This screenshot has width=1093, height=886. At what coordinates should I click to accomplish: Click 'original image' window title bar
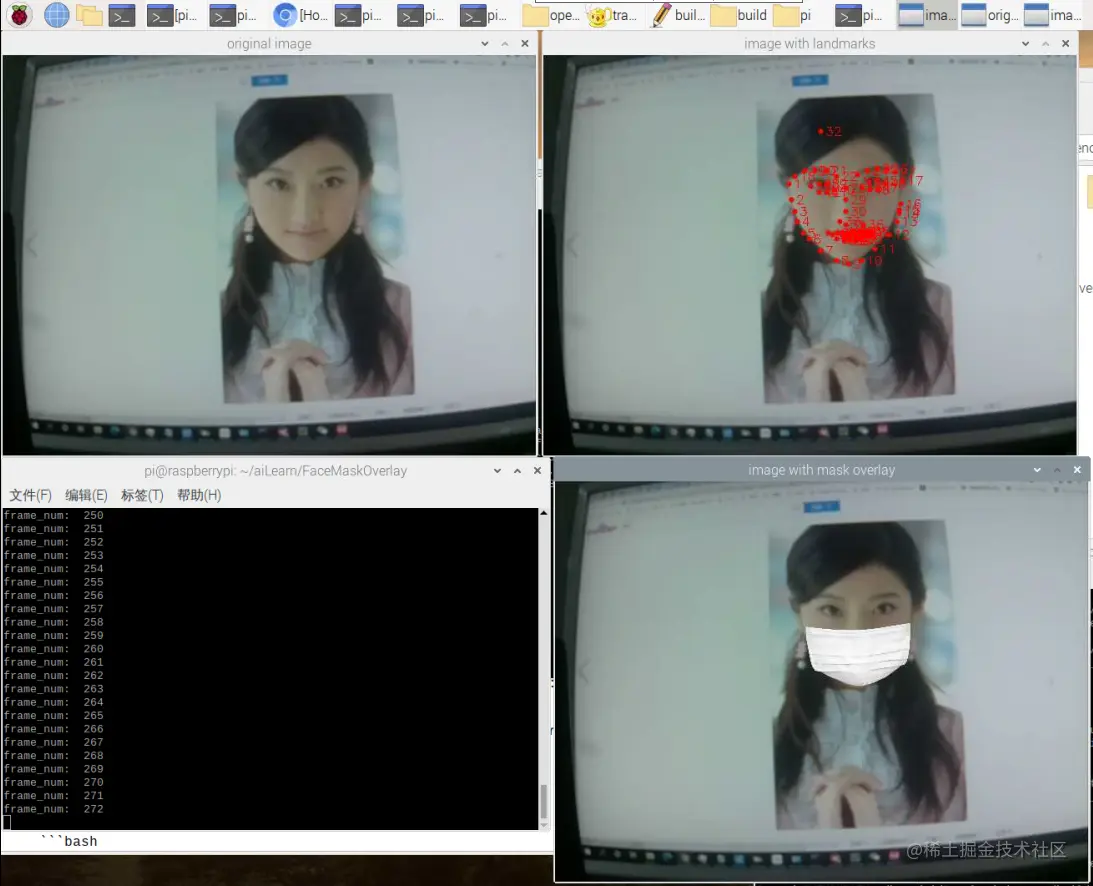pos(269,43)
